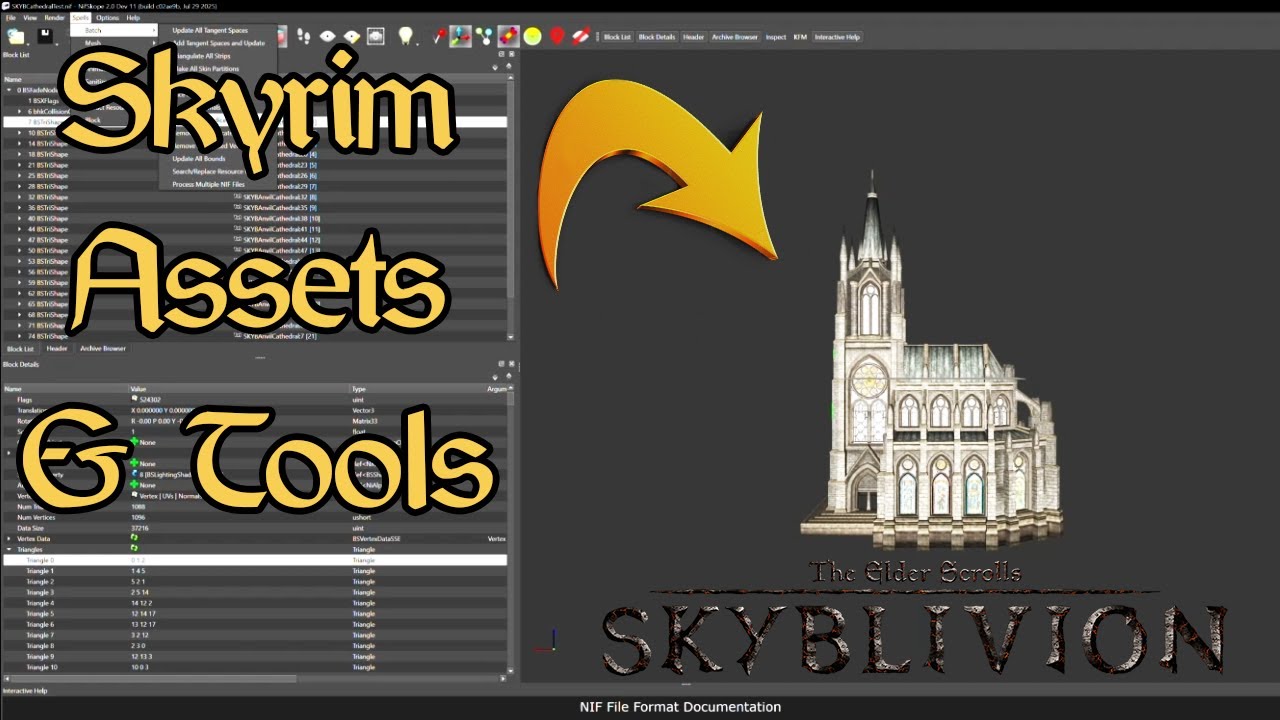This screenshot has width=1280, height=720.
Task: Click the Num Vertices value 1096
Action: (138, 517)
